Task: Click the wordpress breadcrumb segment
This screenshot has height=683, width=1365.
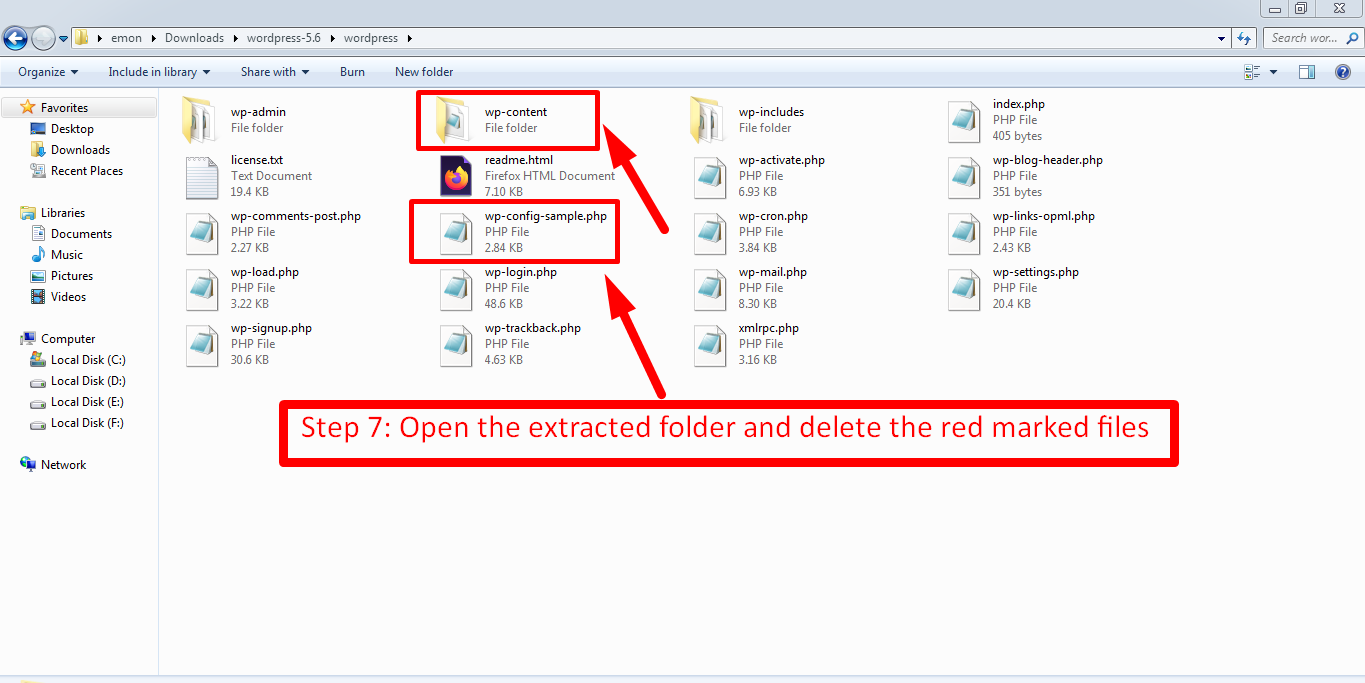Action: pyautogui.click(x=371, y=38)
